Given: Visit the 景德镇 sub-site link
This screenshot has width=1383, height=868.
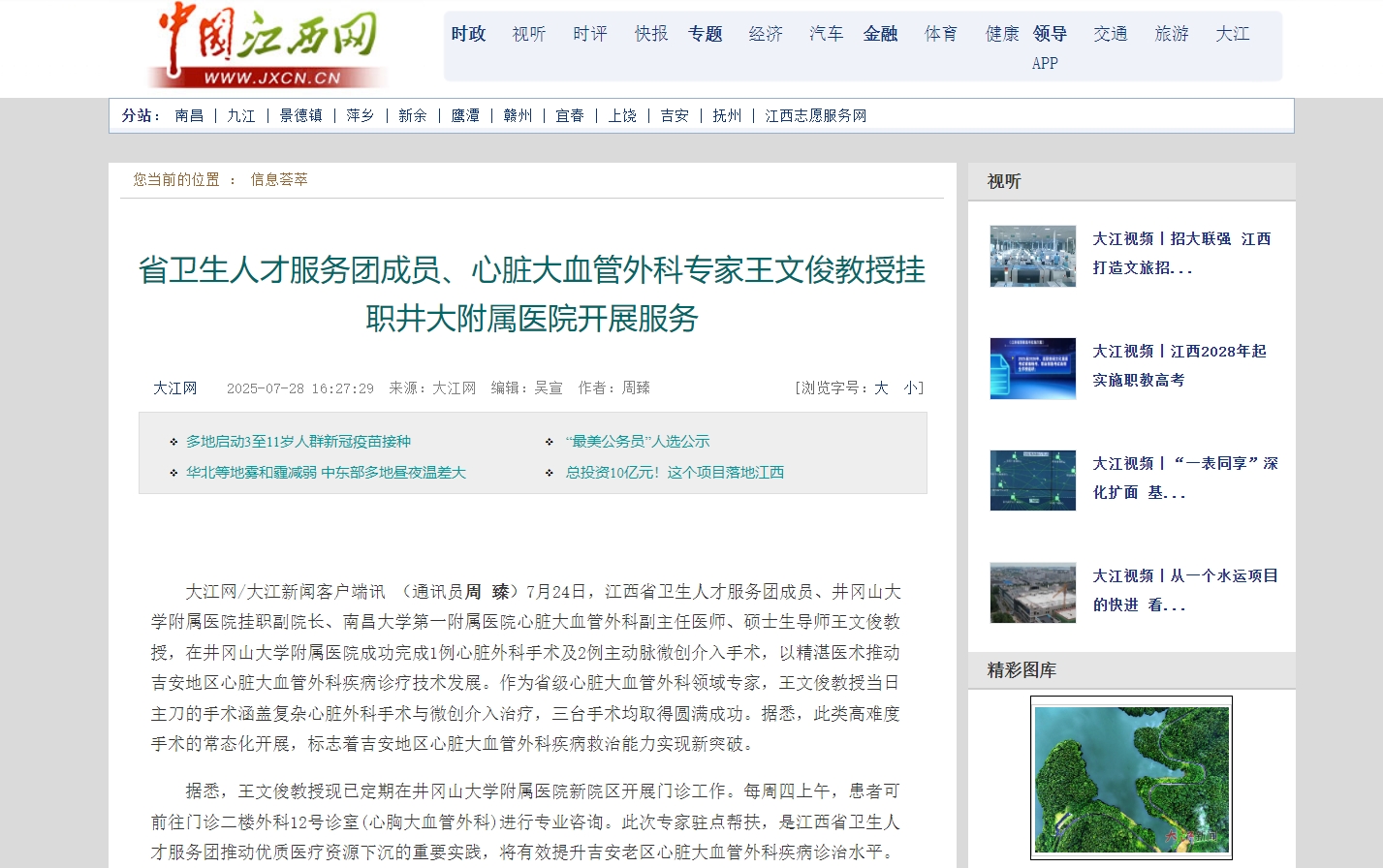Looking at the screenshot, I should (x=300, y=115).
